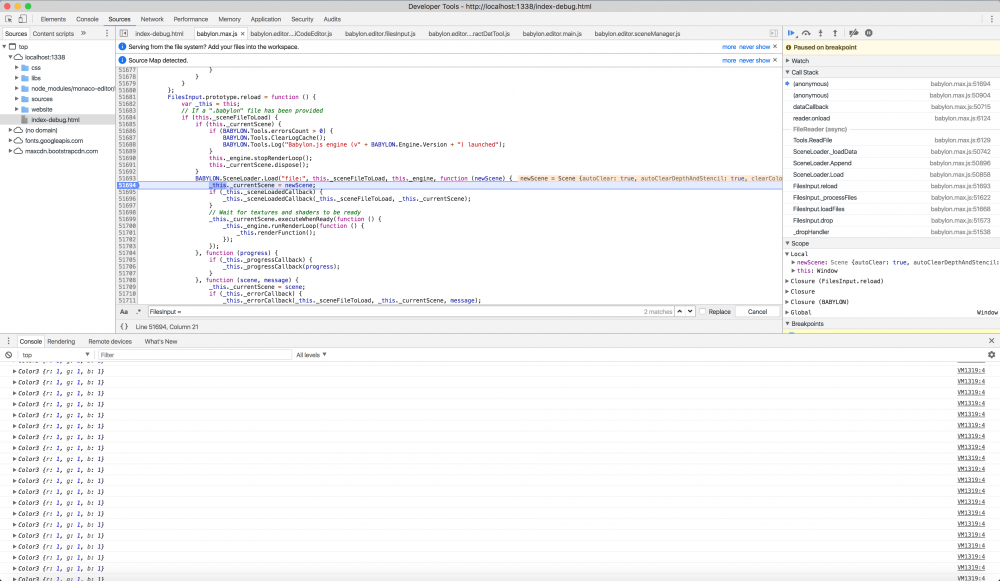Open the website folder

pyautogui.click(x=41, y=109)
